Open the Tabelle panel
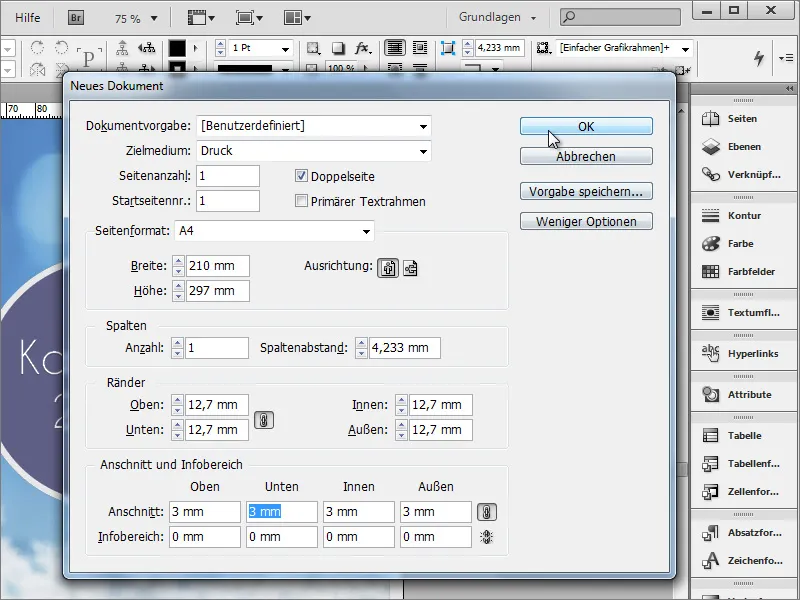The width and height of the screenshot is (800, 600). click(x=743, y=435)
